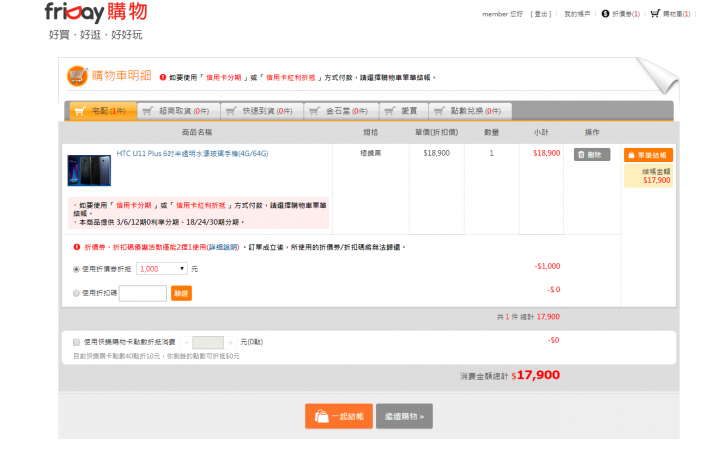Screen dimensions: 720x452
Task: Click the friDay 購物 logo
Action: (96, 12)
